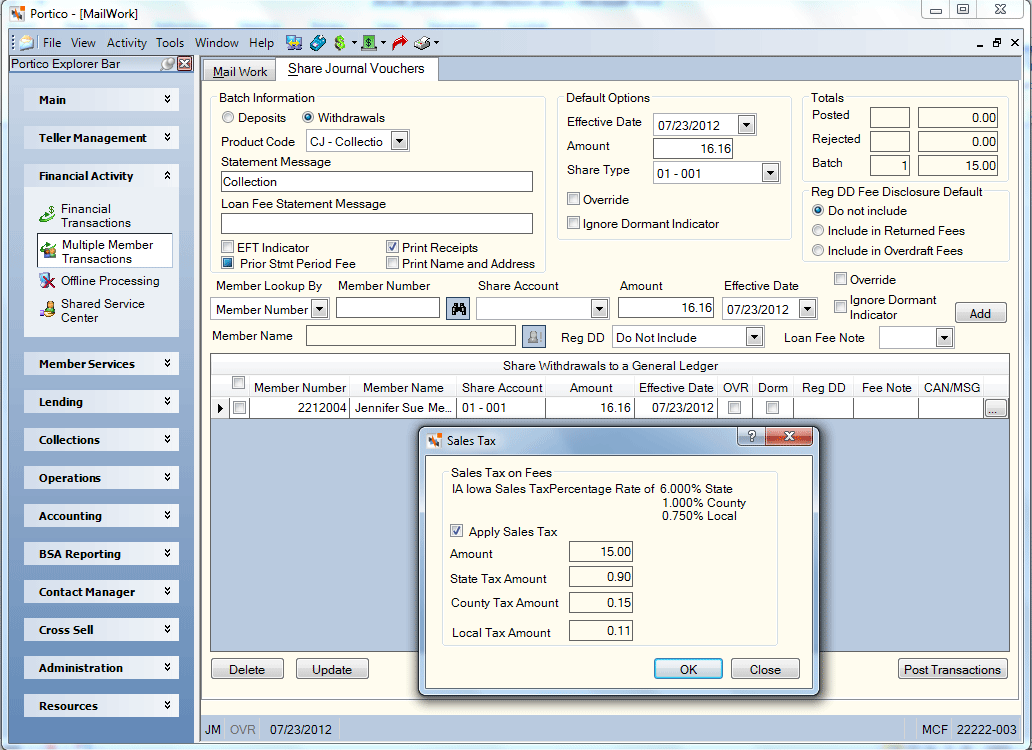This screenshot has width=1032, height=750.
Task: Open the Product Code dropdown
Action: pyautogui.click(x=400, y=141)
